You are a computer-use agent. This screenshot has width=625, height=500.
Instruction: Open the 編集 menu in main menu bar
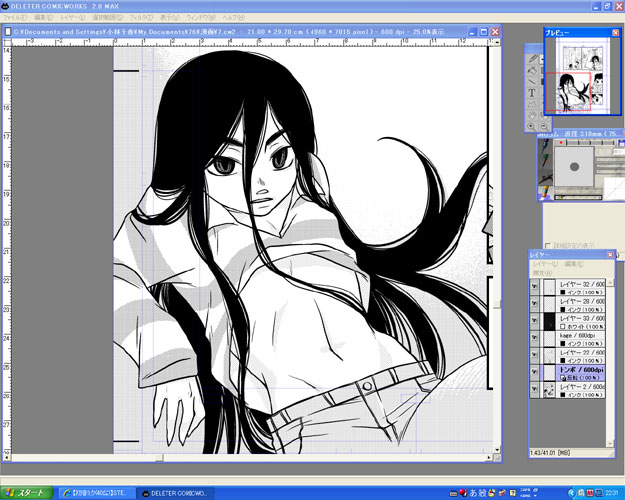click(43, 18)
